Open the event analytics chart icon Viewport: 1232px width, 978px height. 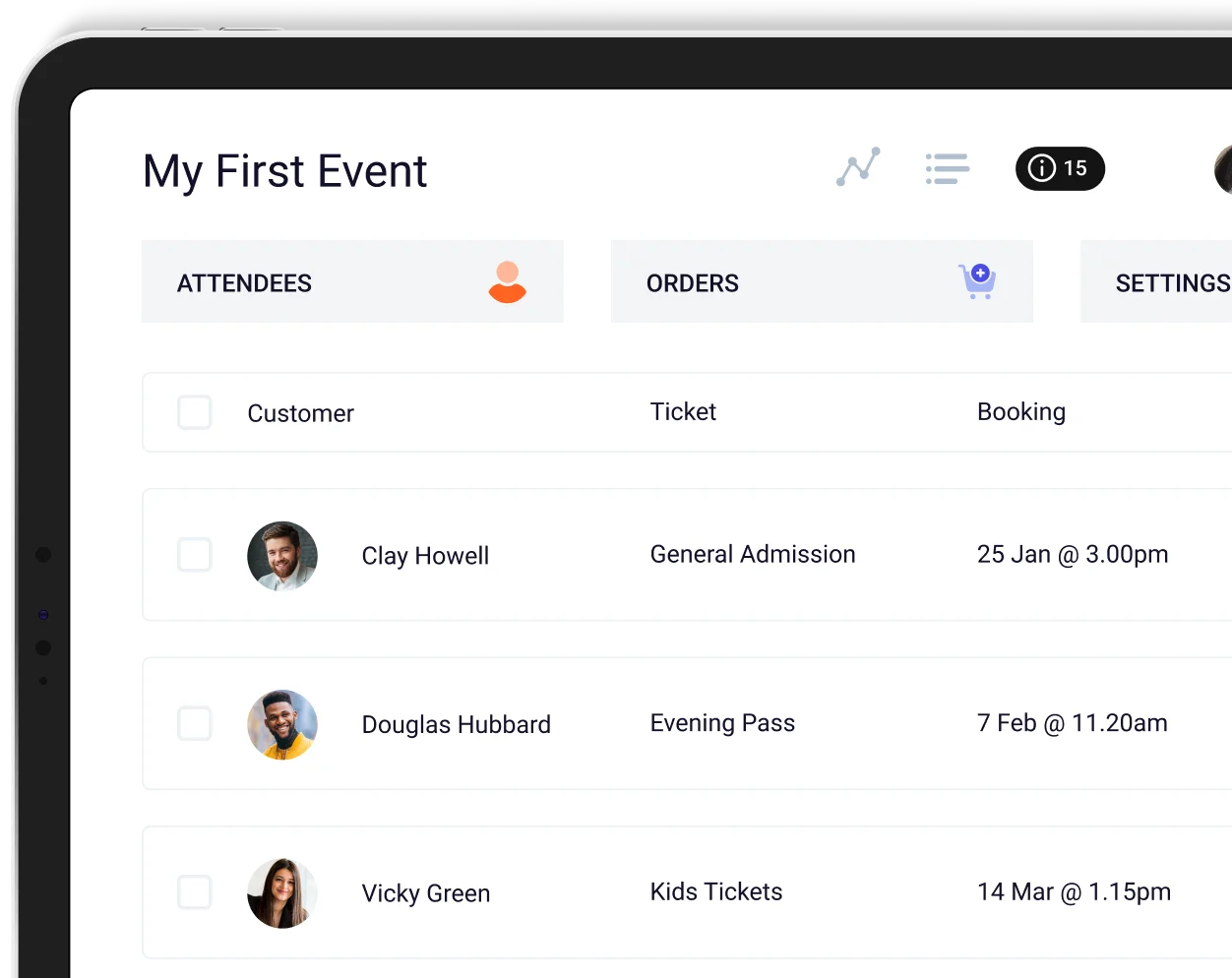(x=857, y=168)
